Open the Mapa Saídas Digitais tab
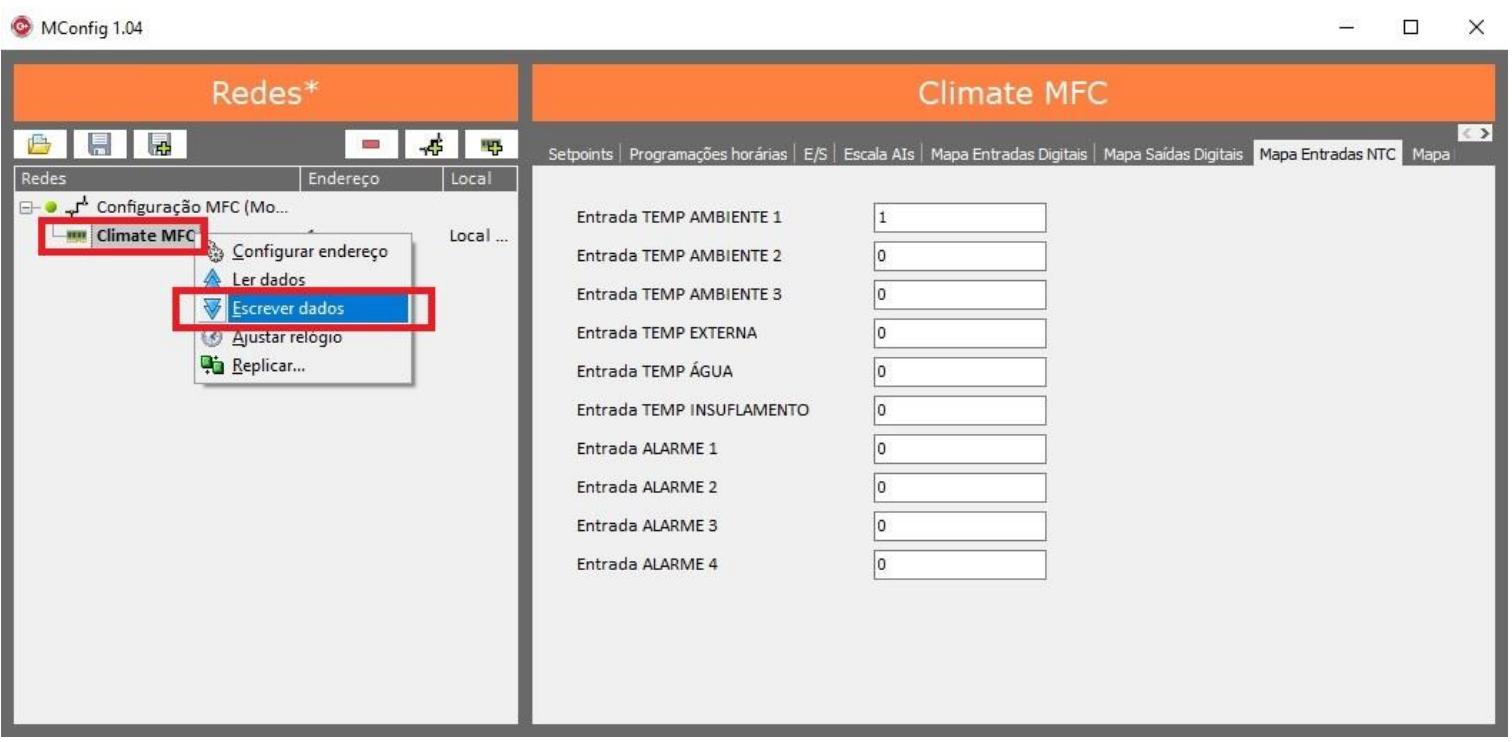1512x742 pixels. click(x=1173, y=154)
